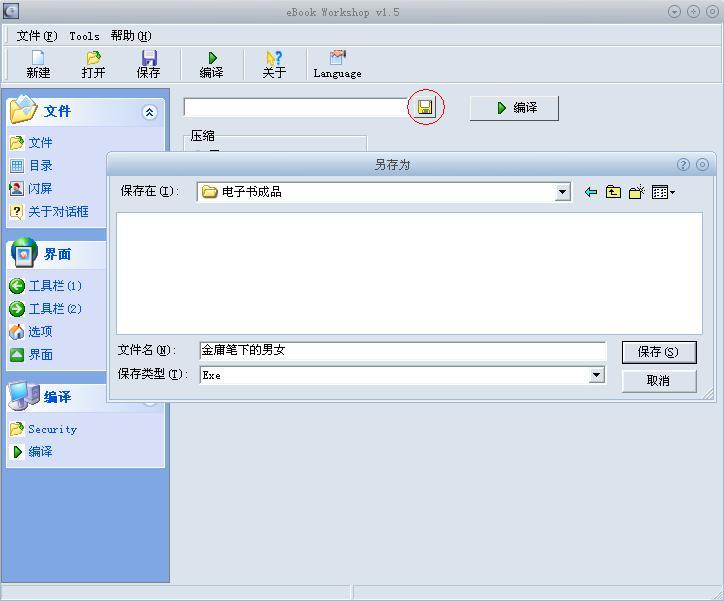Expand the 保存类型 file type dropdown
724x601 pixels.
point(597,375)
